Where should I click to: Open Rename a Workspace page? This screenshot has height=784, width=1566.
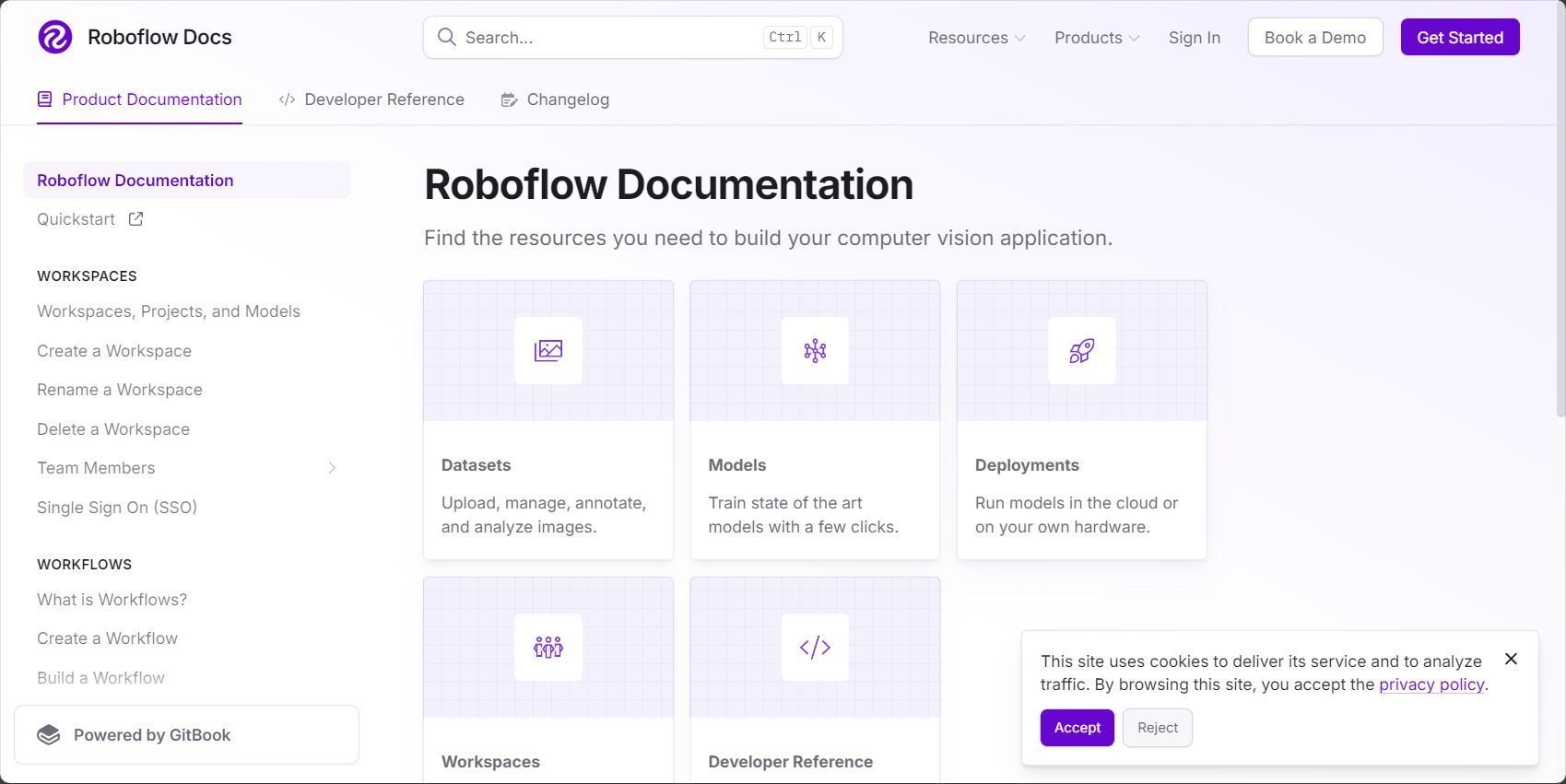[120, 390]
